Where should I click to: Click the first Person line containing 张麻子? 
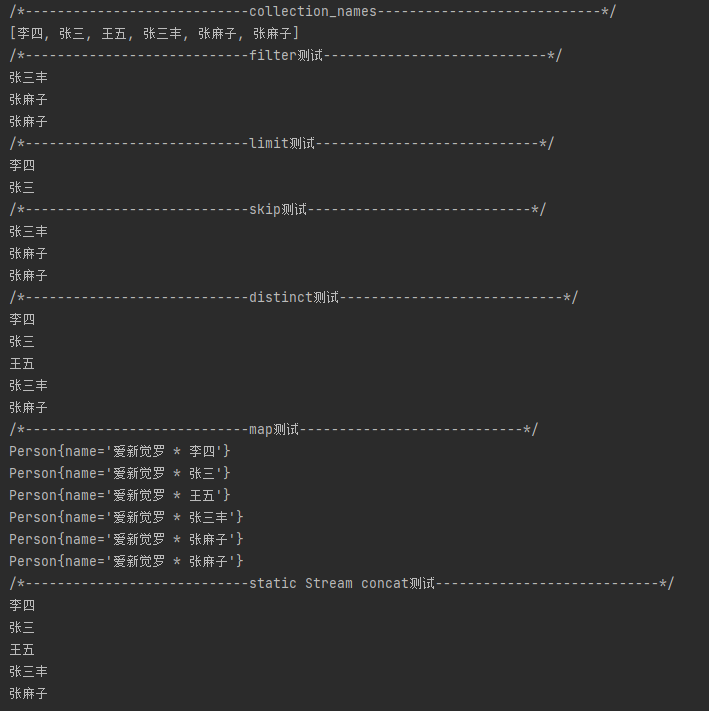pyautogui.click(x=126, y=540)
